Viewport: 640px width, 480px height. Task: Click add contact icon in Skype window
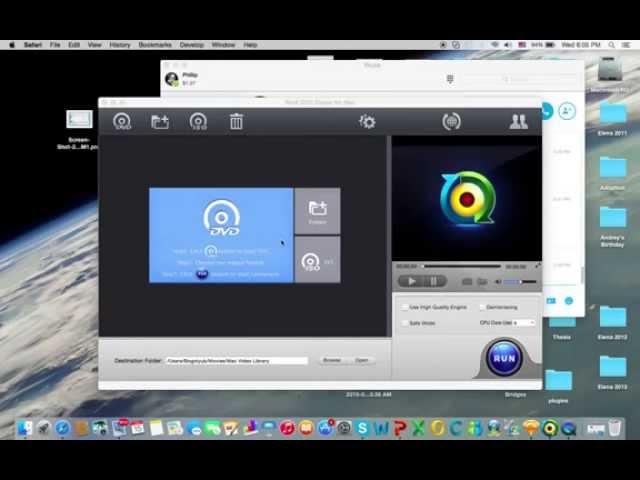point(567,111)
